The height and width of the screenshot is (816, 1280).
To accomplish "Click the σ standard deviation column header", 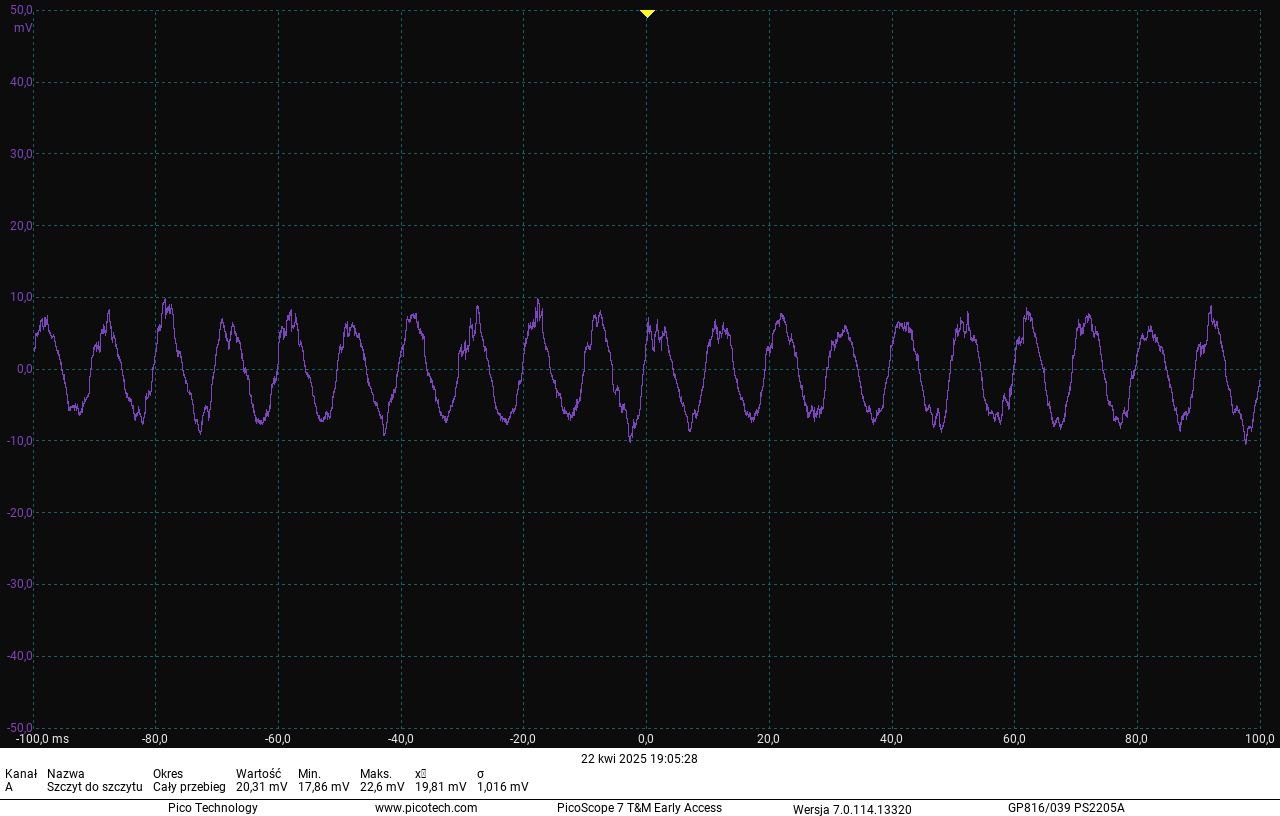I will click(x=481, y=774).
